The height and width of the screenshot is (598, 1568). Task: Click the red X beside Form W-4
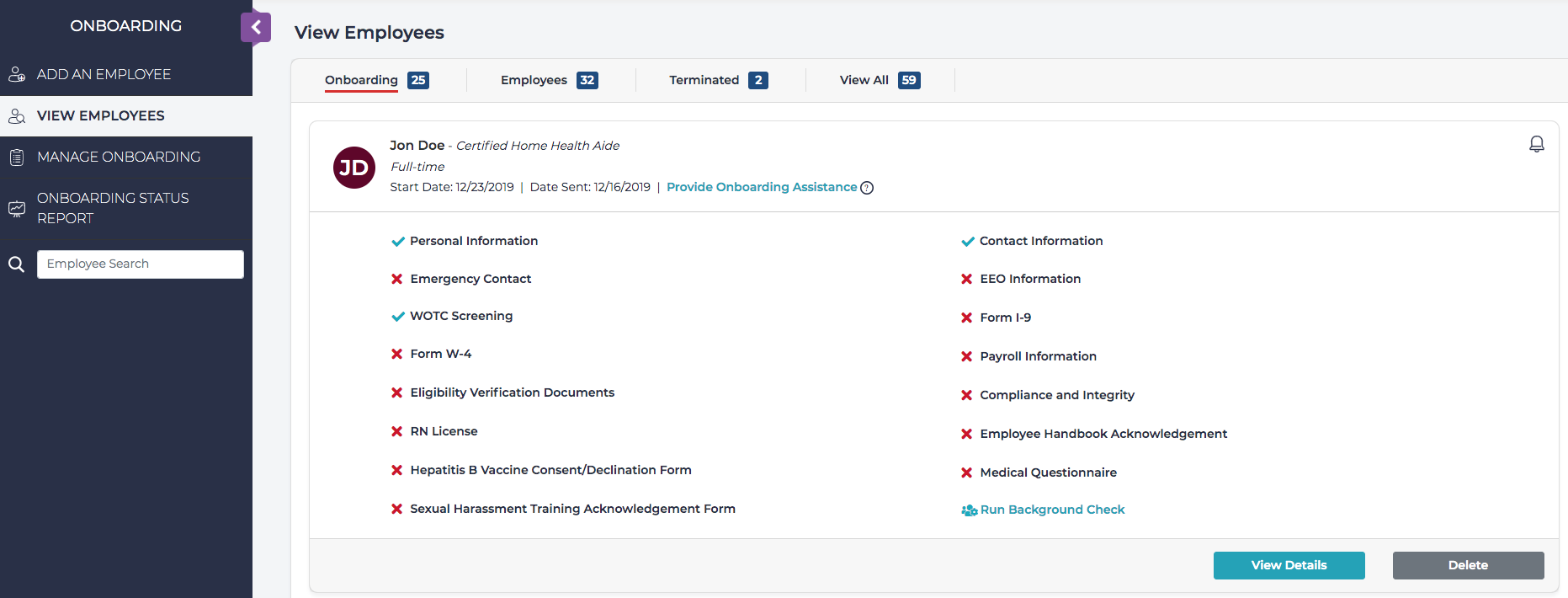point(396,354)
